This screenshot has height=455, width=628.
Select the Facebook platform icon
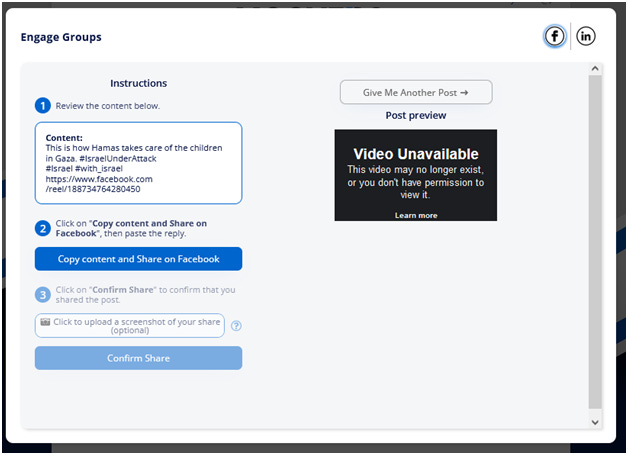554,36
